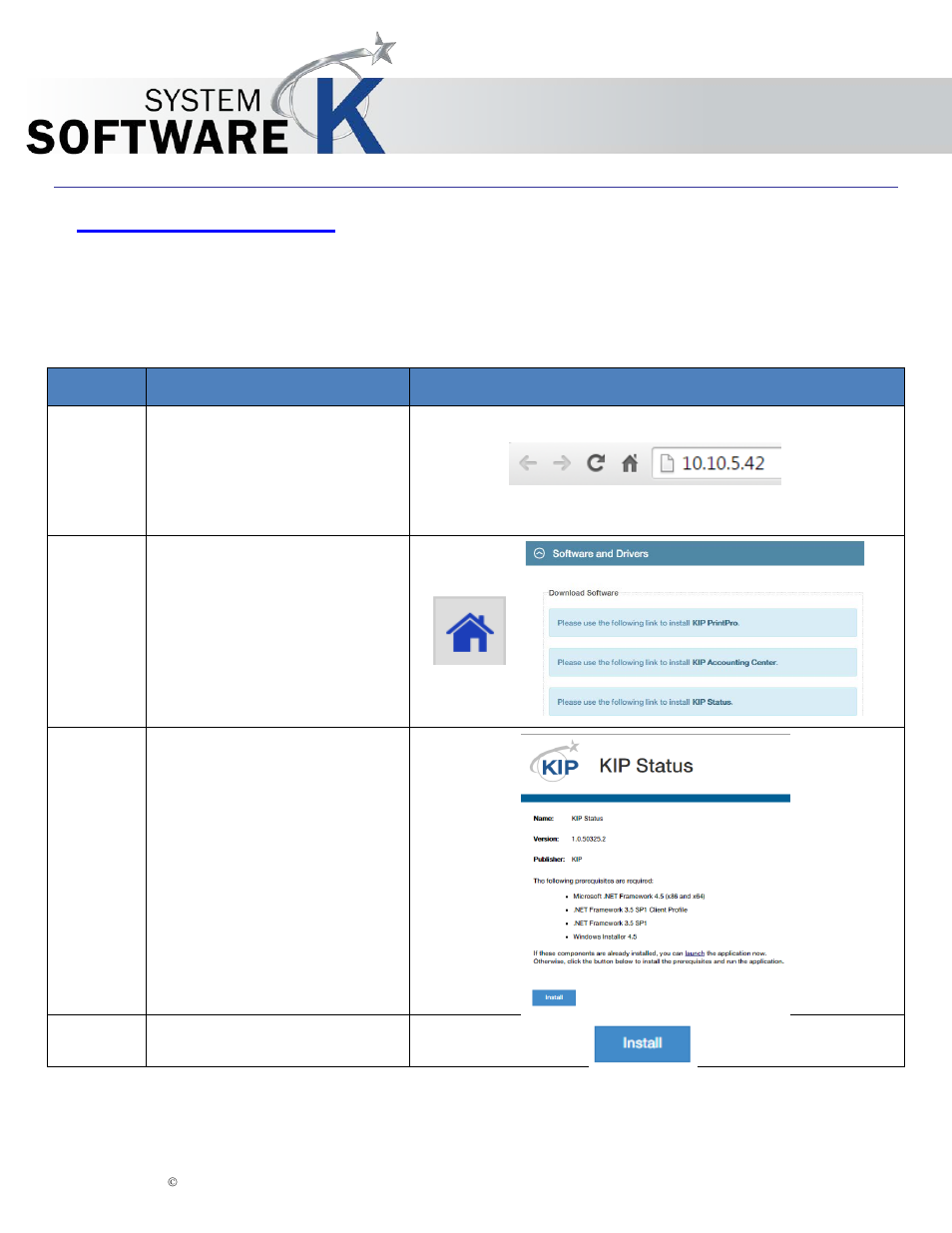Click the KIP Accounting Center install link

[x=703, y=662]
